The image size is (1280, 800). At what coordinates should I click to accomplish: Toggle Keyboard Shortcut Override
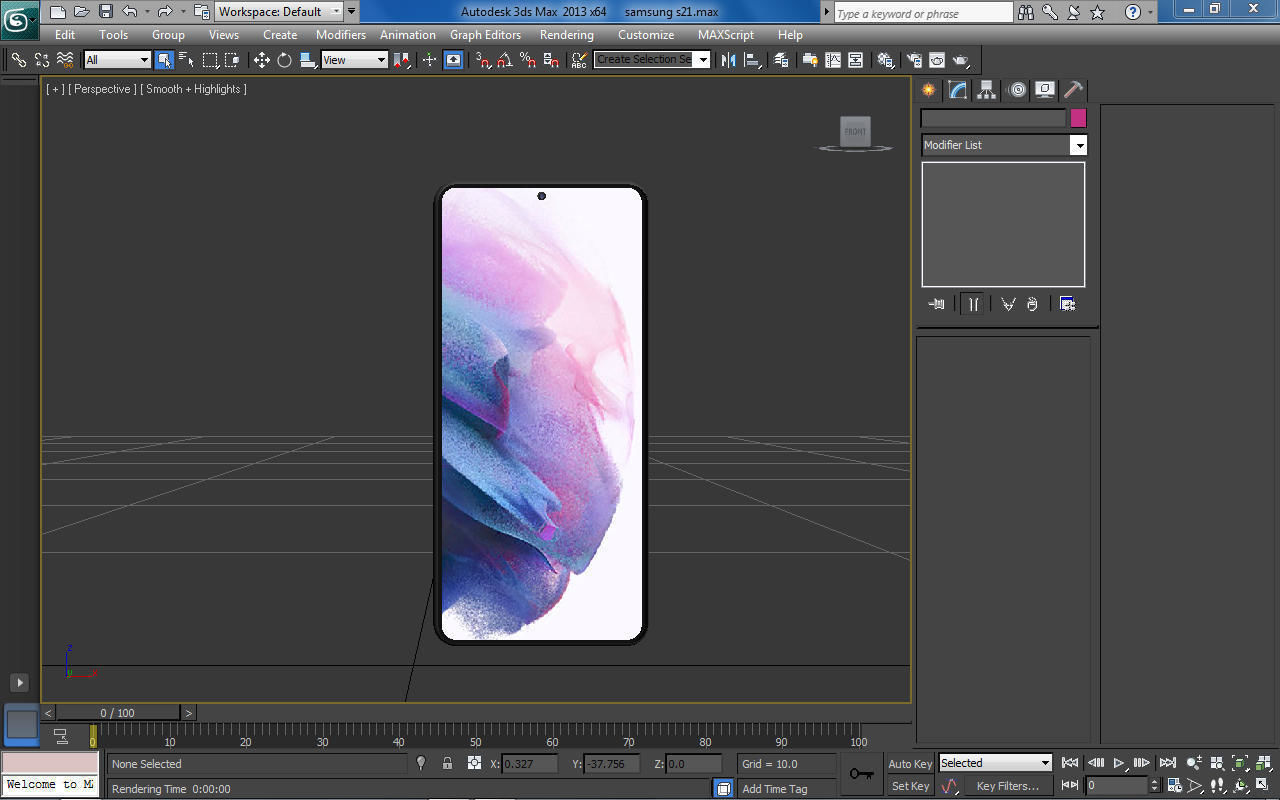[454, 60]
